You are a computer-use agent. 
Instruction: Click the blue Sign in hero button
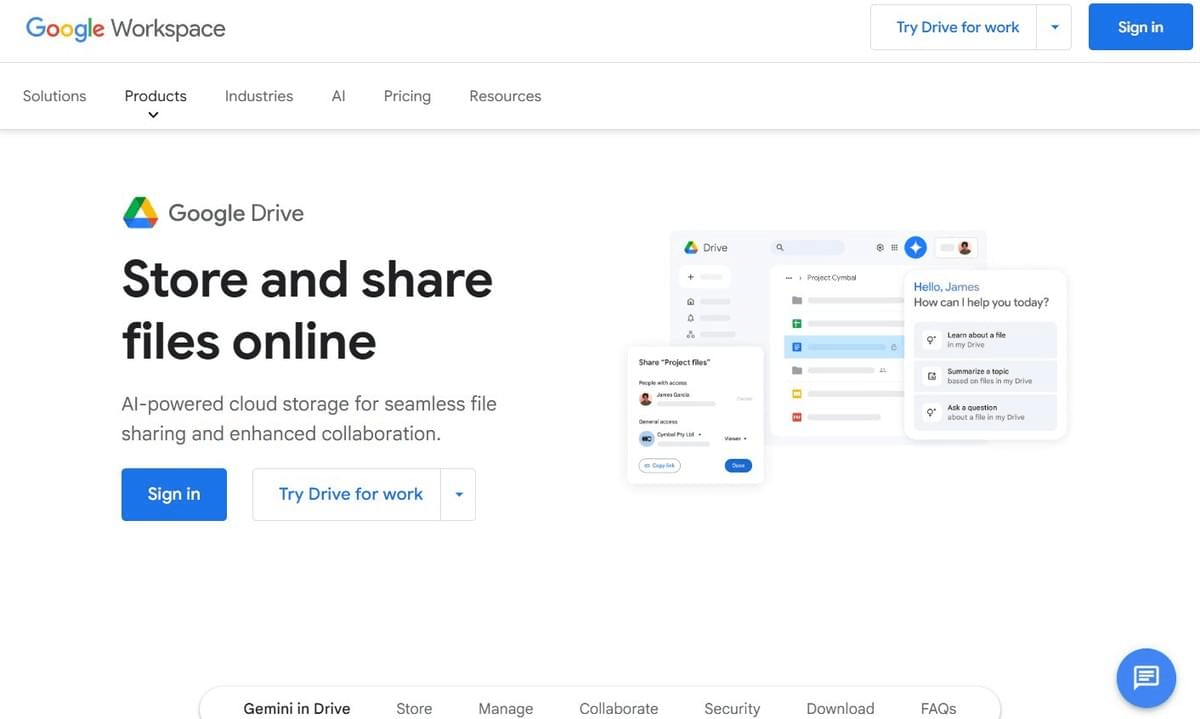pyautogui.click(x=173, y=493)
